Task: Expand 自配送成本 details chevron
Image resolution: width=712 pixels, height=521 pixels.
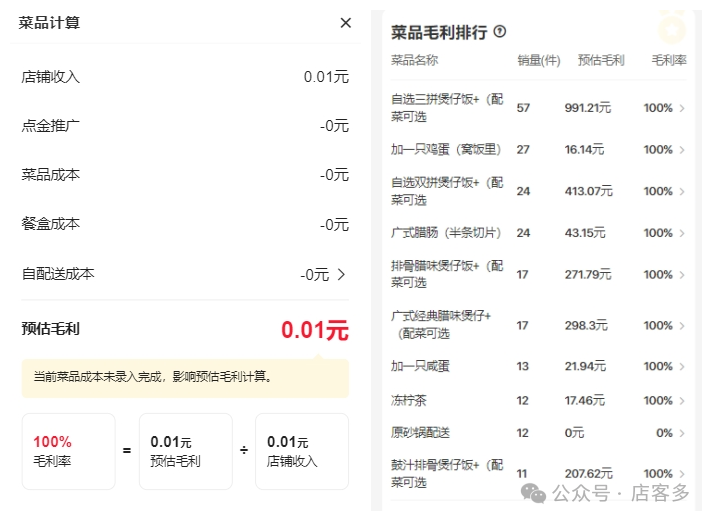Action: point(341,274)
